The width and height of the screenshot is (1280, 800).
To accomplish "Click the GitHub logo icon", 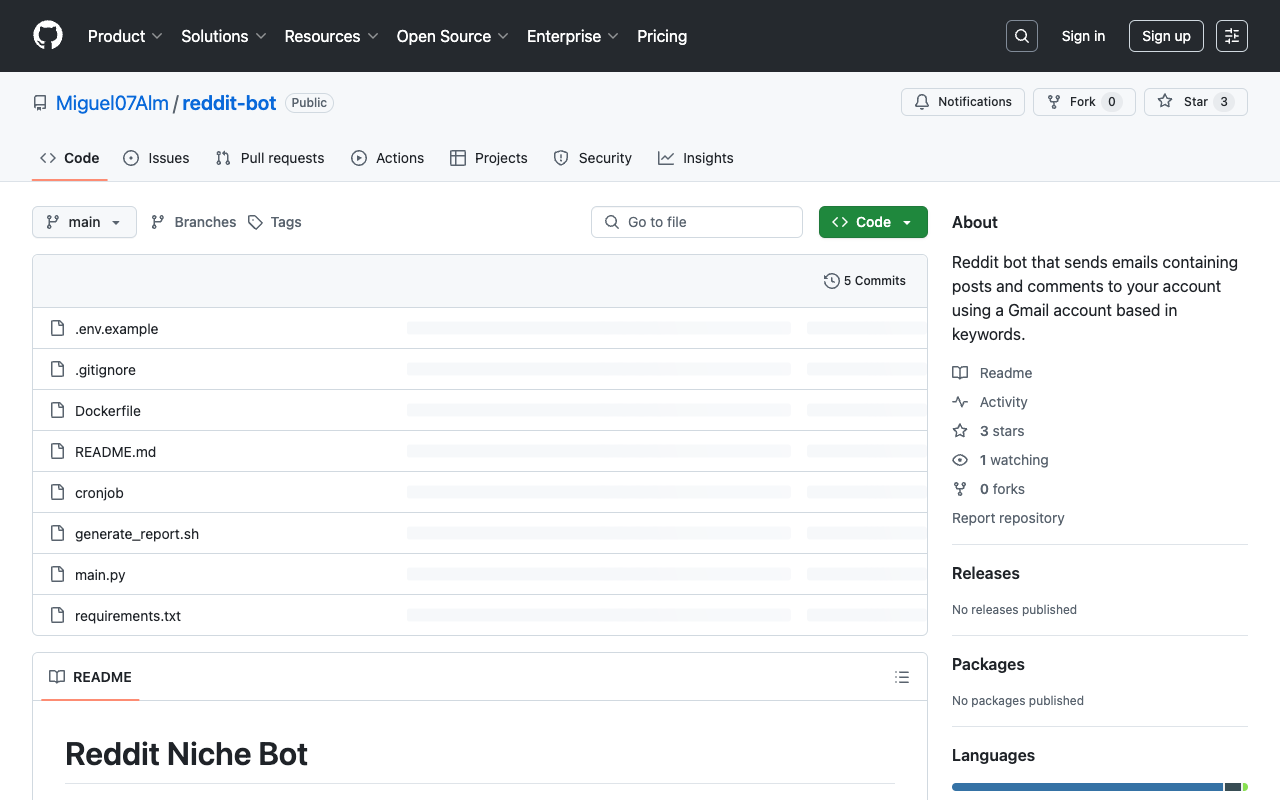I will coord(48,36).
